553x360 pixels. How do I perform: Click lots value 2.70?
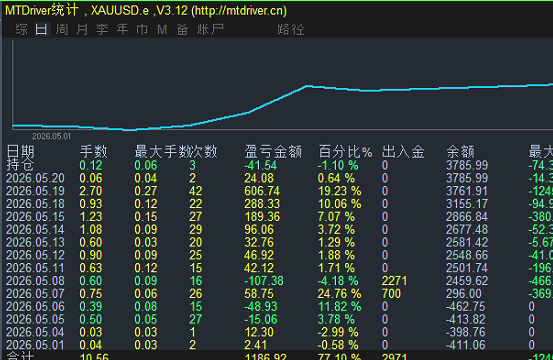pyautogui.click(x=91, y=191)
